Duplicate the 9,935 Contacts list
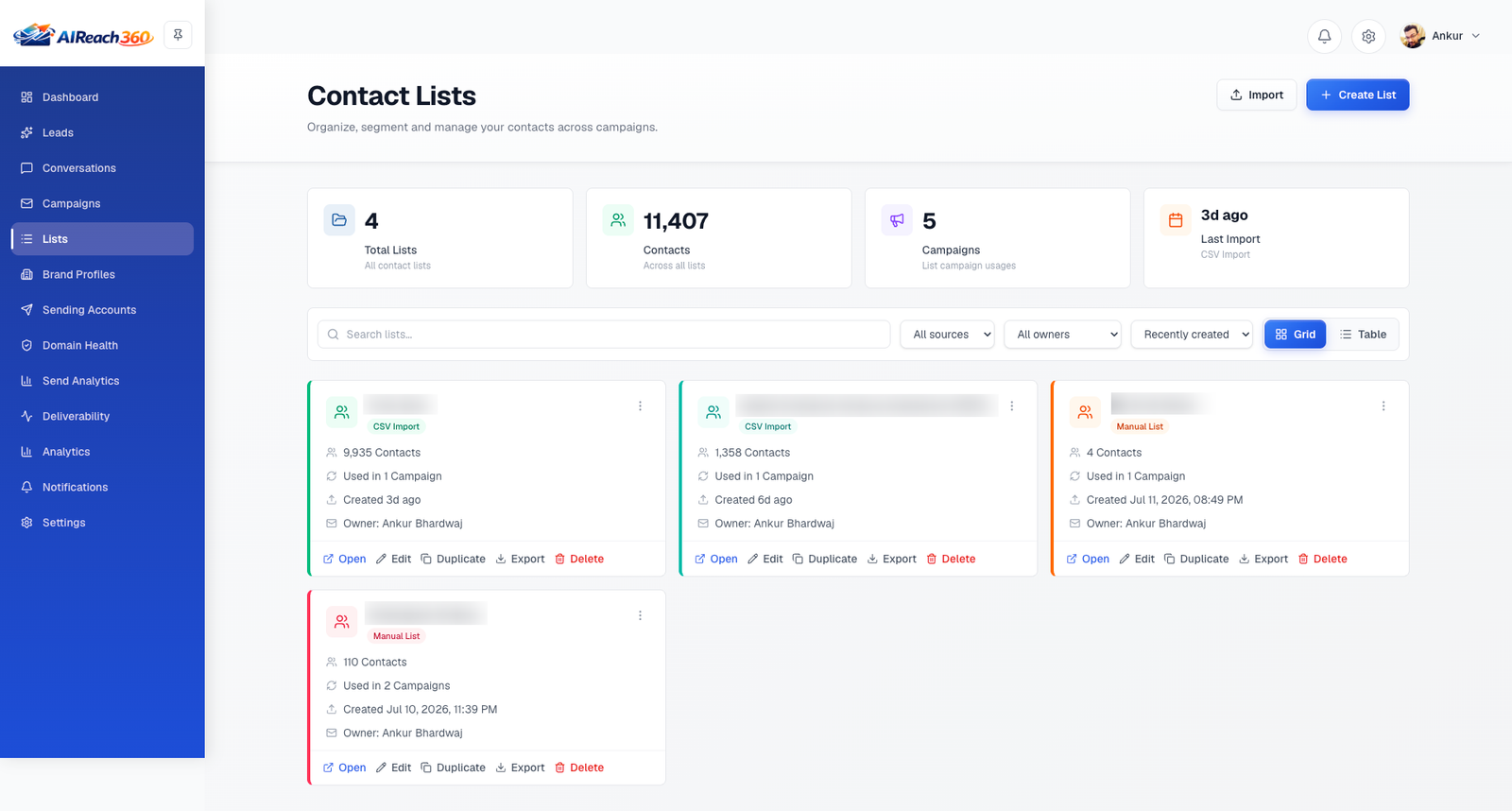The width and height of the screenshot is (1512, 811). tap(453, 559)
